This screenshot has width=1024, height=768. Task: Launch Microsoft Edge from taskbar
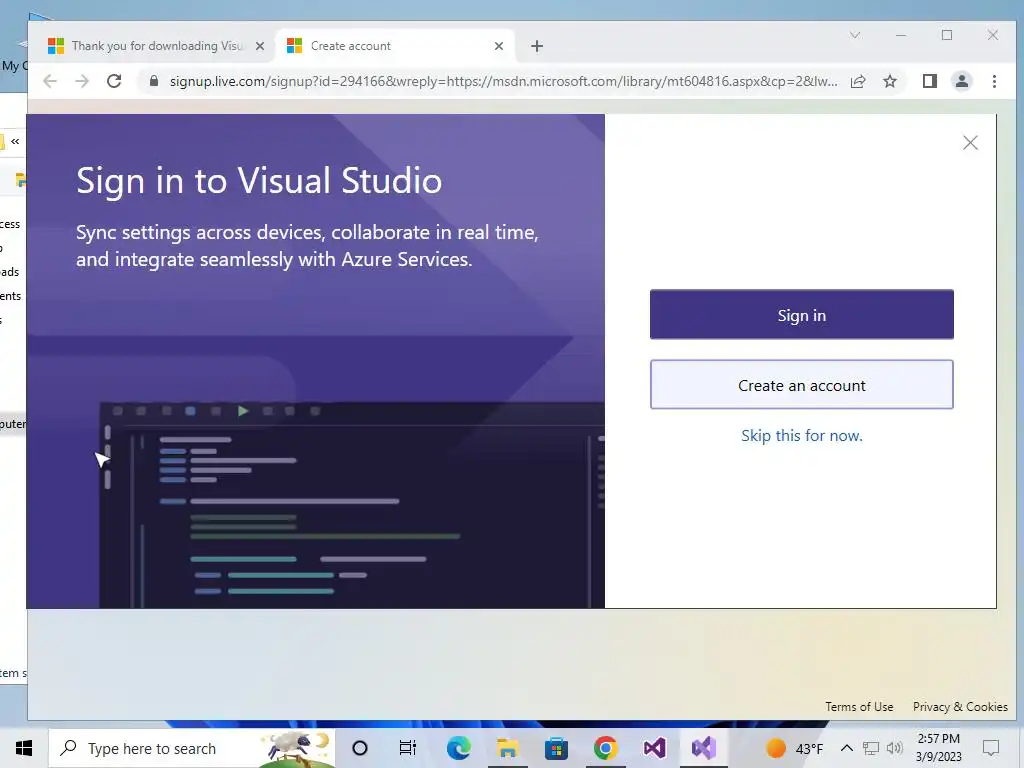coord(458,748)
